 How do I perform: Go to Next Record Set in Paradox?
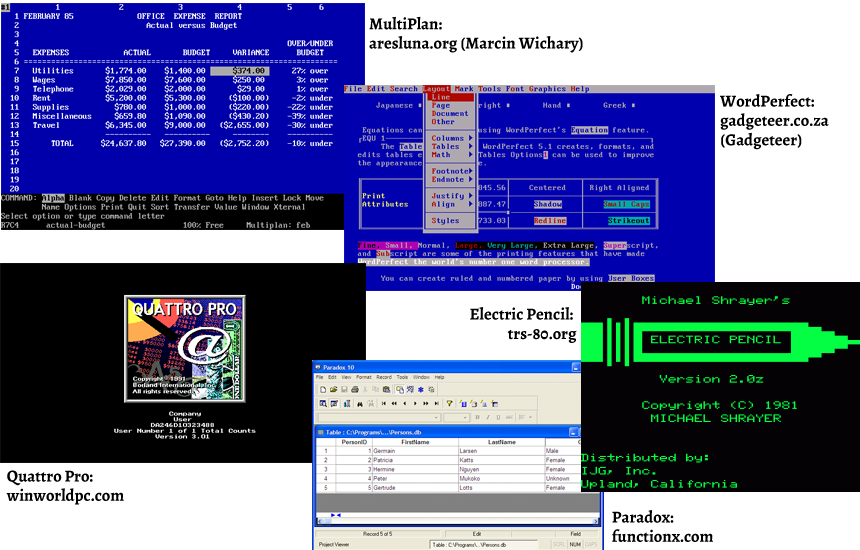pos(426,403)
